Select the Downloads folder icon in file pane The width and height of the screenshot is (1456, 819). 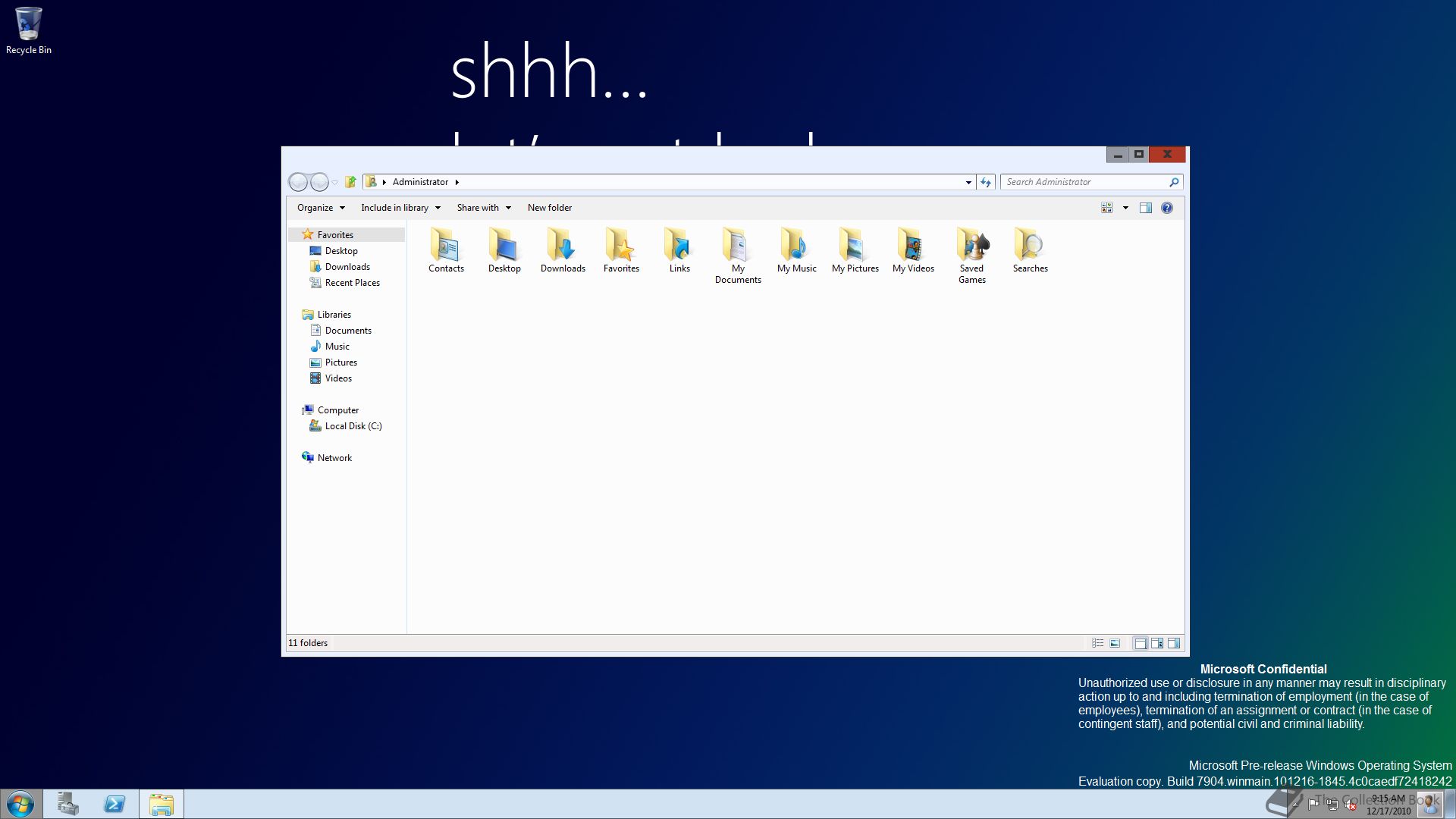click(563, 250)
